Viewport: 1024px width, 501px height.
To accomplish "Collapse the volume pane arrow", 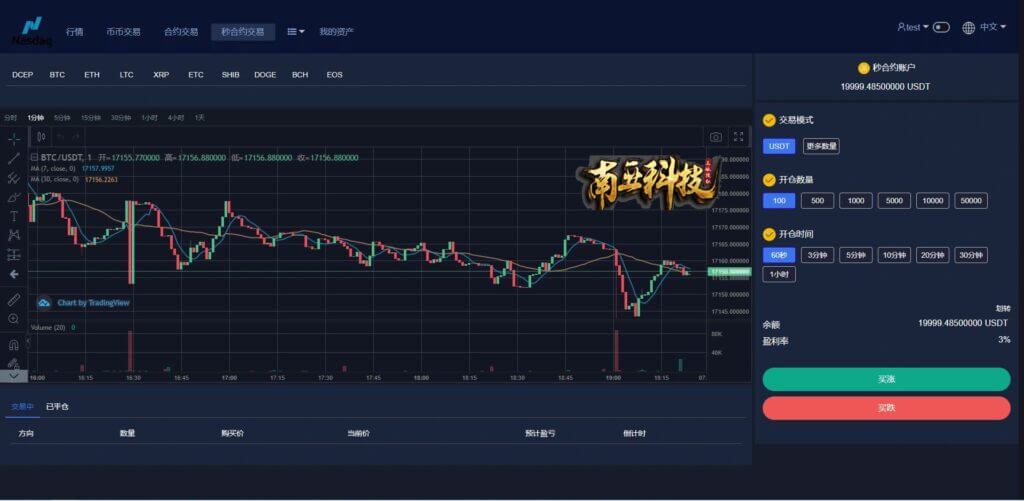I will click(x=28, y=341).
